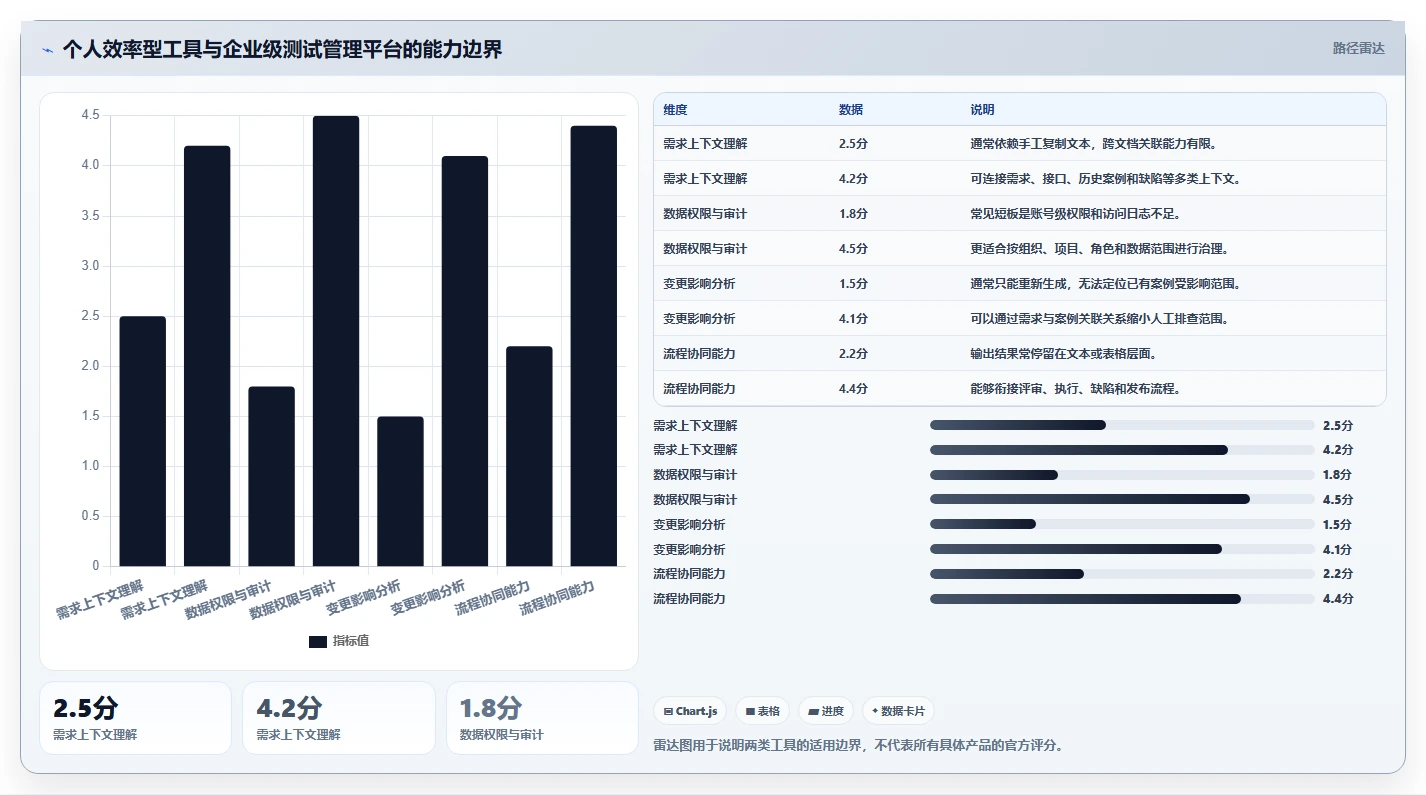Click the chart bar reaching 4.4
Screen dimensions: 1426x795
(x=594, y=346)
